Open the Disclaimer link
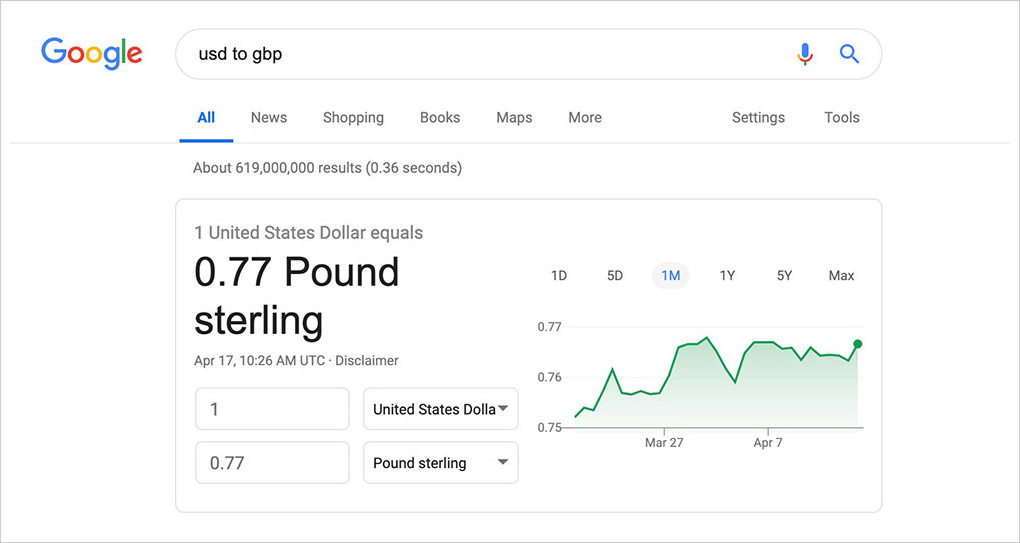Viewport: 1020px width, 543px height. [367, 360]
